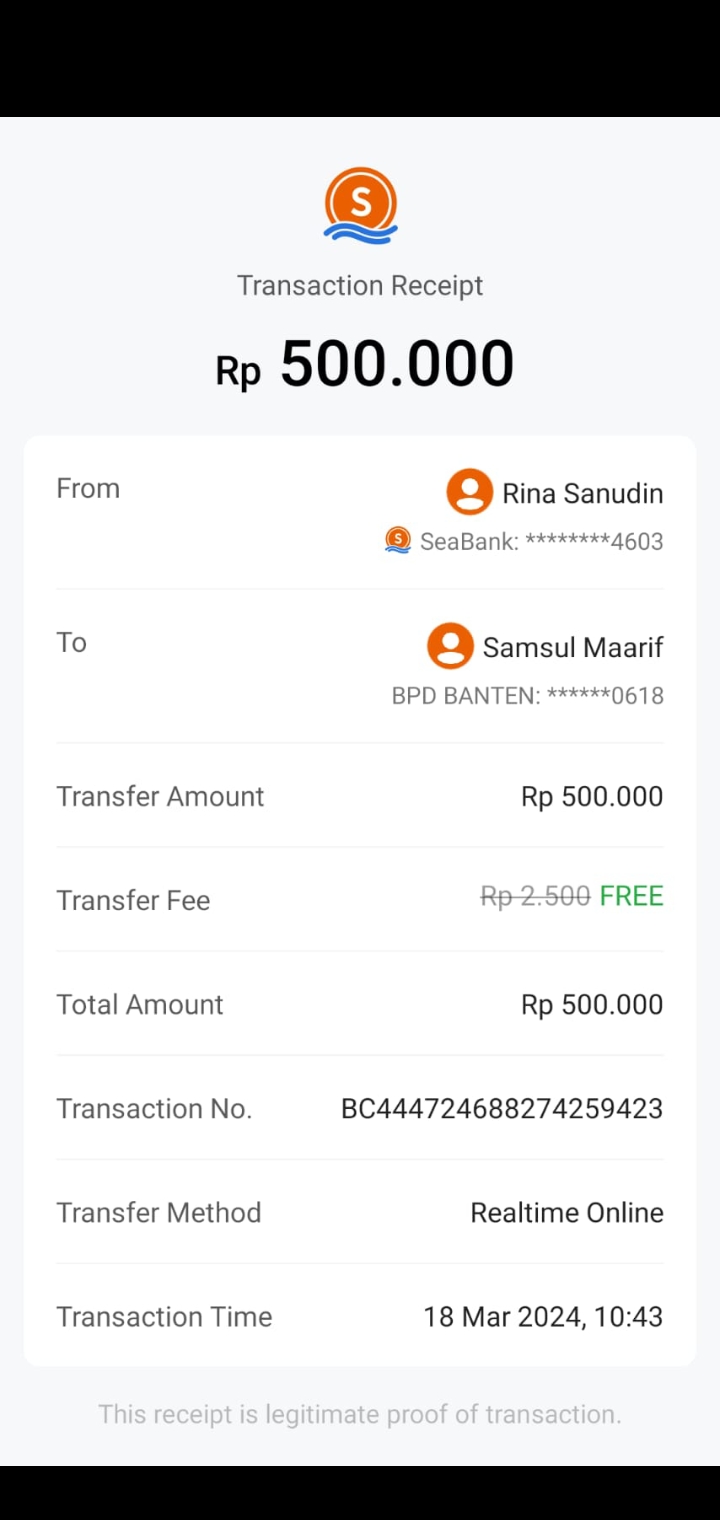Click the Transaction Receipt title

point(360,286)
